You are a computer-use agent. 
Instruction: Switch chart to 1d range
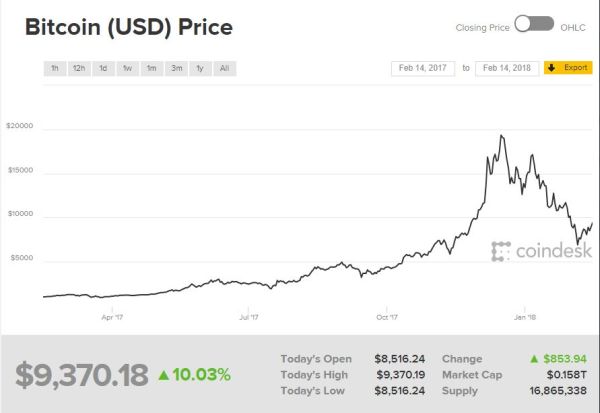103,68
